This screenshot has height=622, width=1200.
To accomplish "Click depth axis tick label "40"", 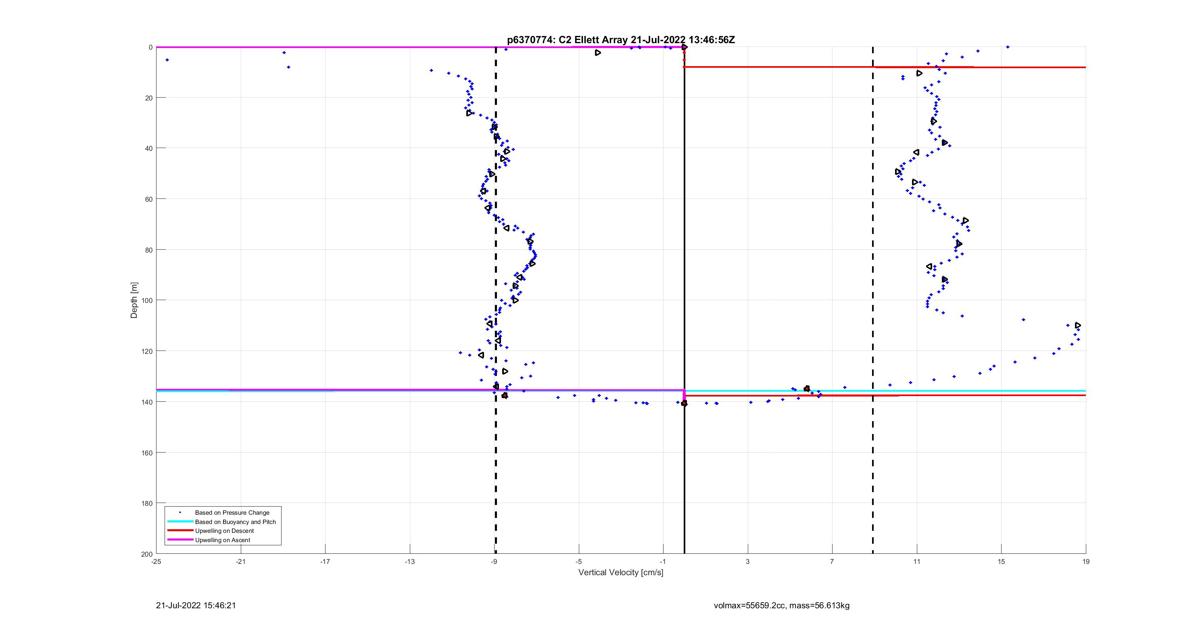I will pos(147,148).
